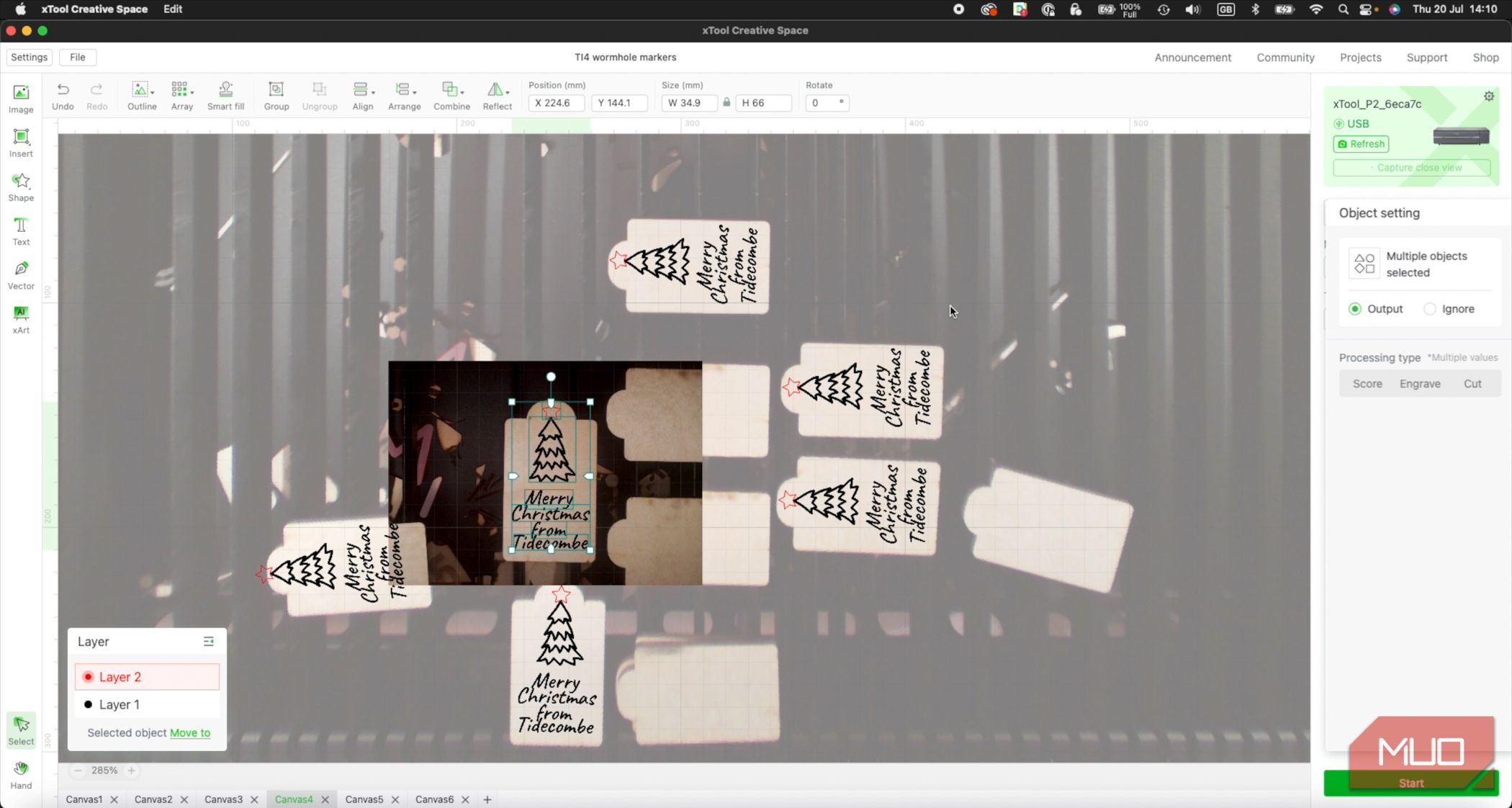1512x808 pixels.
Task: Toggle Output radio button on
Action: click(1354, 309)
